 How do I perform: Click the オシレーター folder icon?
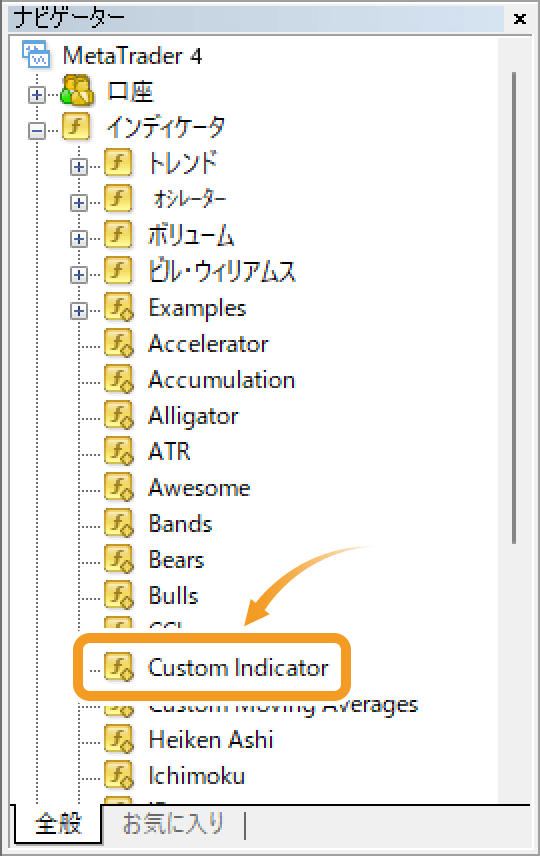[118, 199]
